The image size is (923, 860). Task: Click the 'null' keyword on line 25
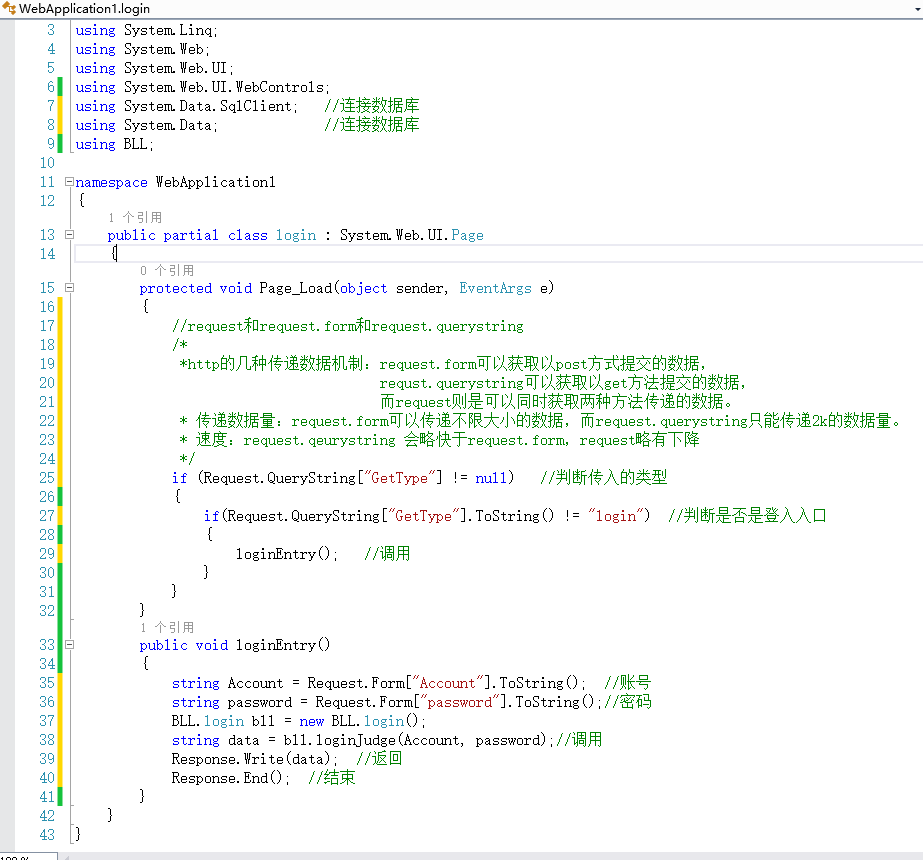click(490, 477)
